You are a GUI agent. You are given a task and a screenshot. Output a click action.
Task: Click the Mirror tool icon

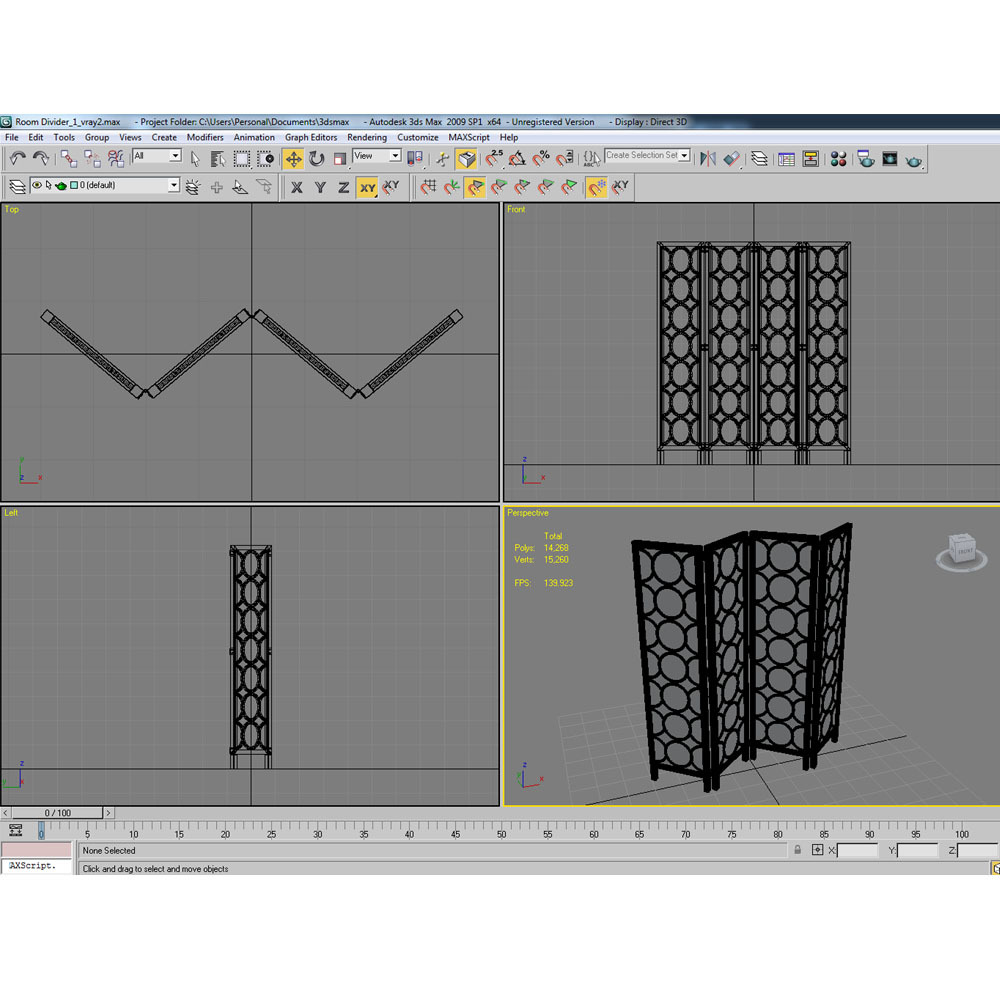(x=708, y=159)
